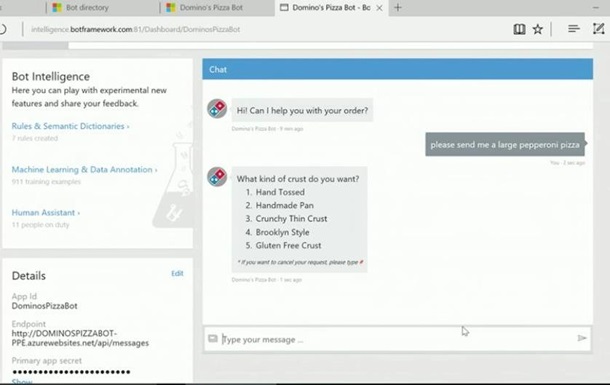This screenshot has width=610, height=385.
Task: Send the chat message arrow icon
Action: (582, 338)
